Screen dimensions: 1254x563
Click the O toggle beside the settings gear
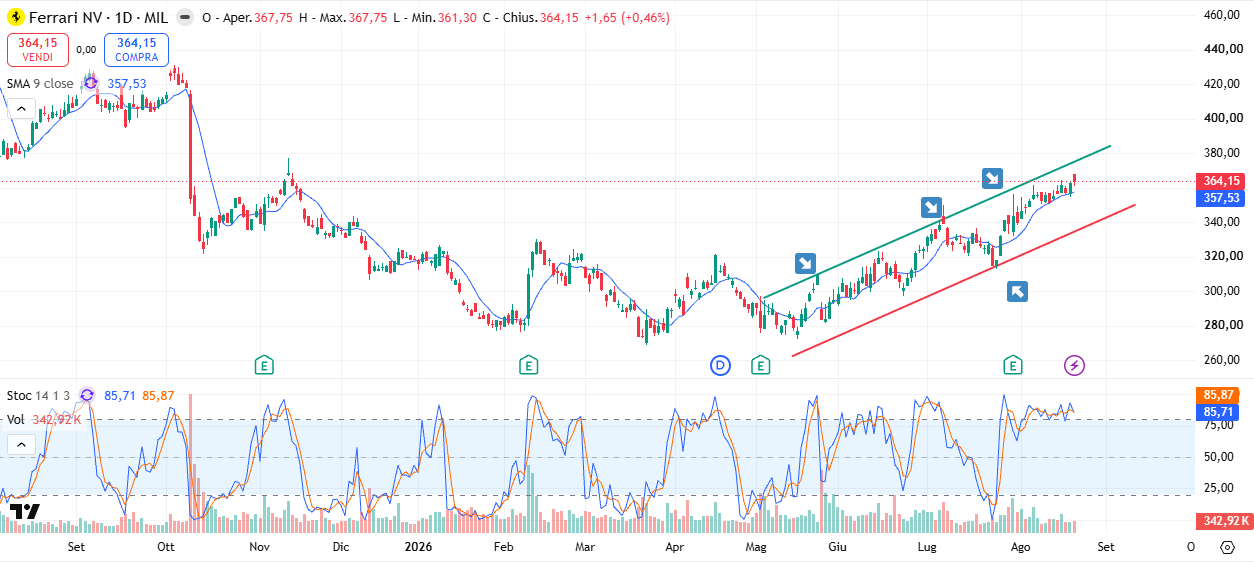pos(1190,547)
